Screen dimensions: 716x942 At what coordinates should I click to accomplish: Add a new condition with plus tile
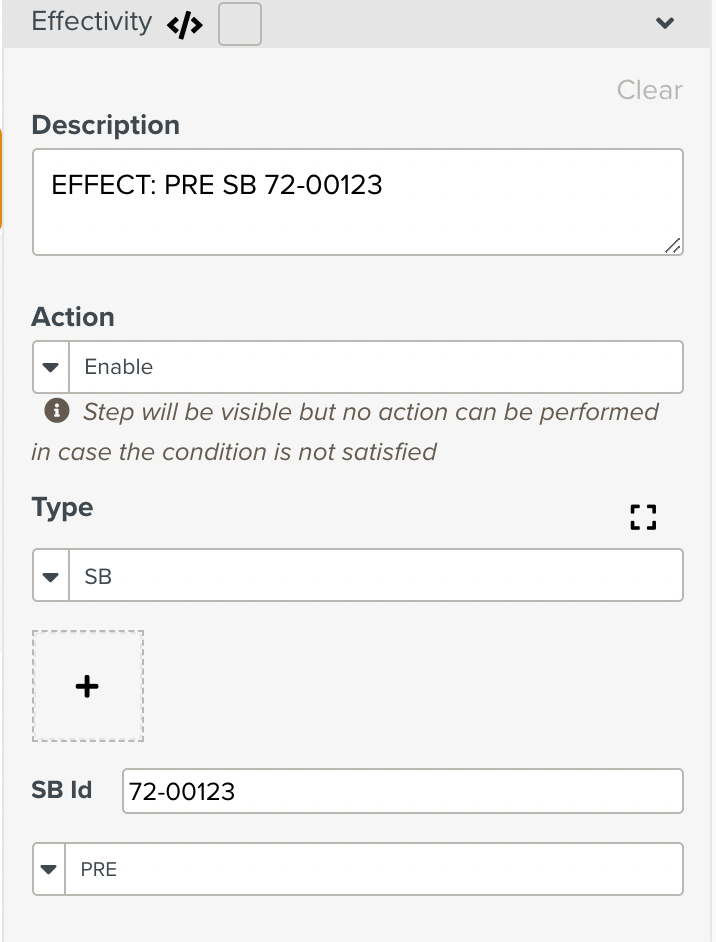click(x=88, y=686)
